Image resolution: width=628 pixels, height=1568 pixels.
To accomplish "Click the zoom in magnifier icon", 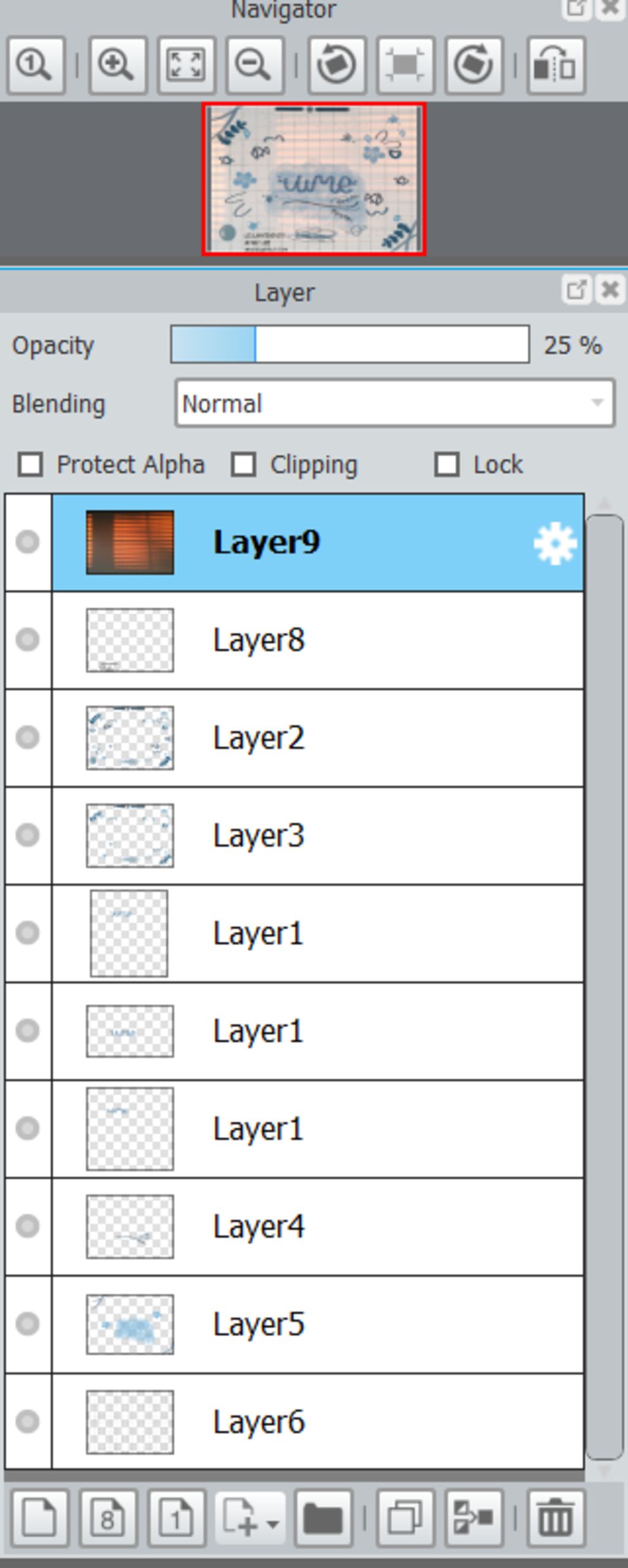I will pos(118,65).
